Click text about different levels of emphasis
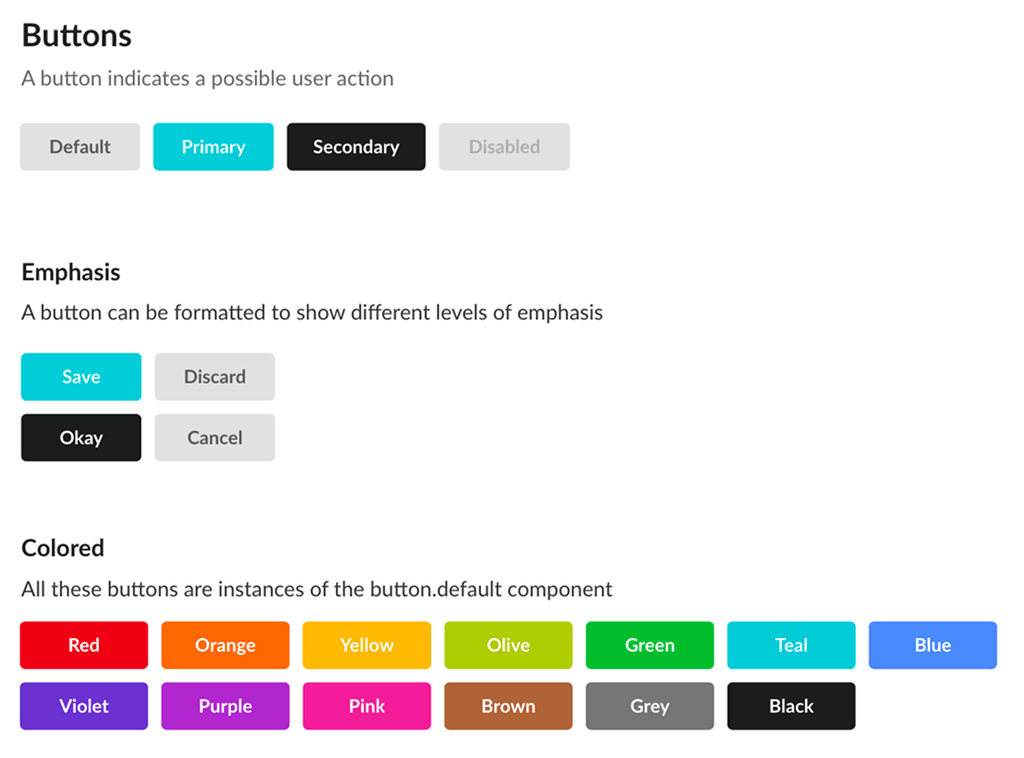1024x758 pixels. click(312, 313)
